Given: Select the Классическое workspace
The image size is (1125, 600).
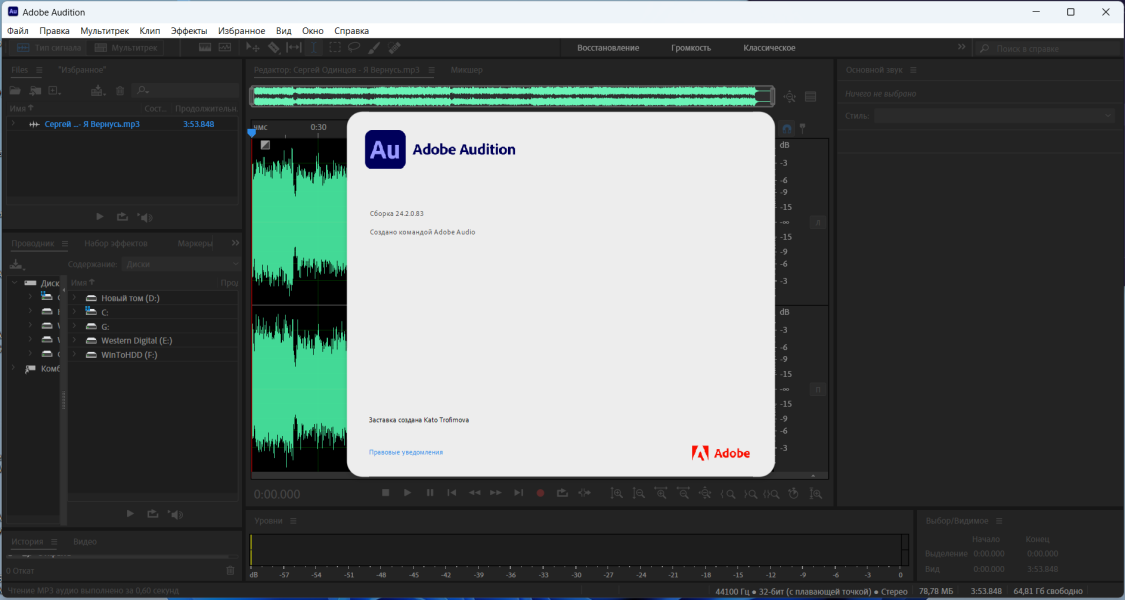Looking at the screenshot, I should coord(769,48).
